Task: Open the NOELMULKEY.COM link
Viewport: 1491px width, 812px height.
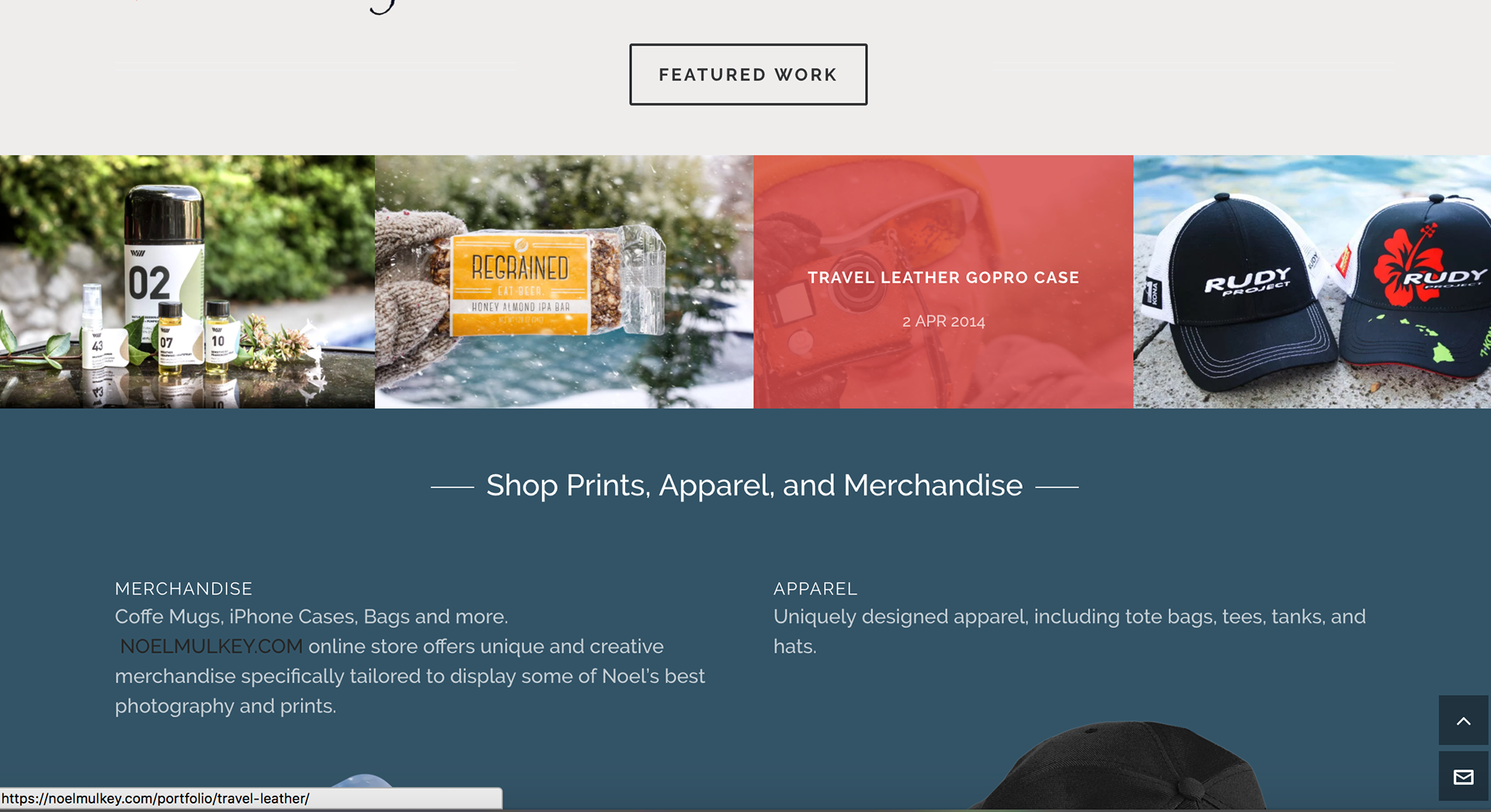Action: pyautogui.click(x=211, y=646)
